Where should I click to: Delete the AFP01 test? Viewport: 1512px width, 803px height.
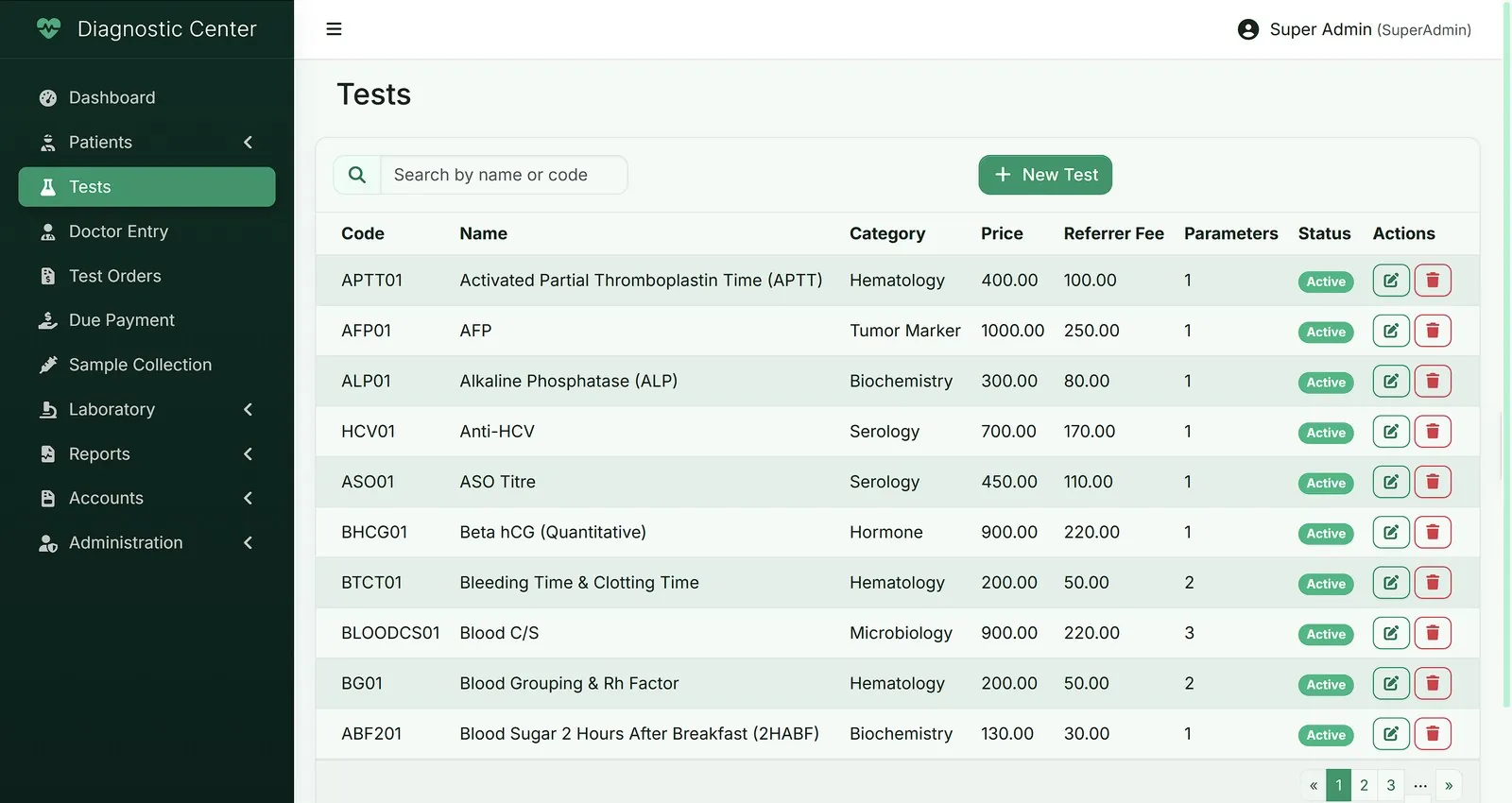coord(1433,331)
